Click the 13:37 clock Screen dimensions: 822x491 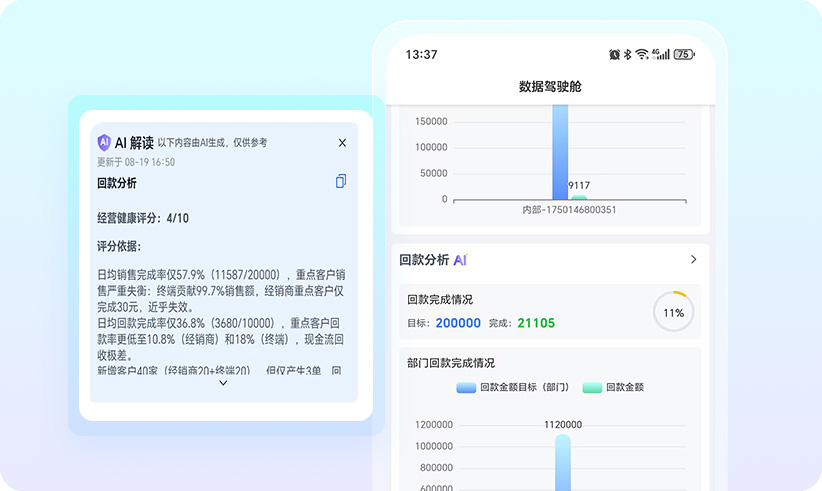[421, 54]
